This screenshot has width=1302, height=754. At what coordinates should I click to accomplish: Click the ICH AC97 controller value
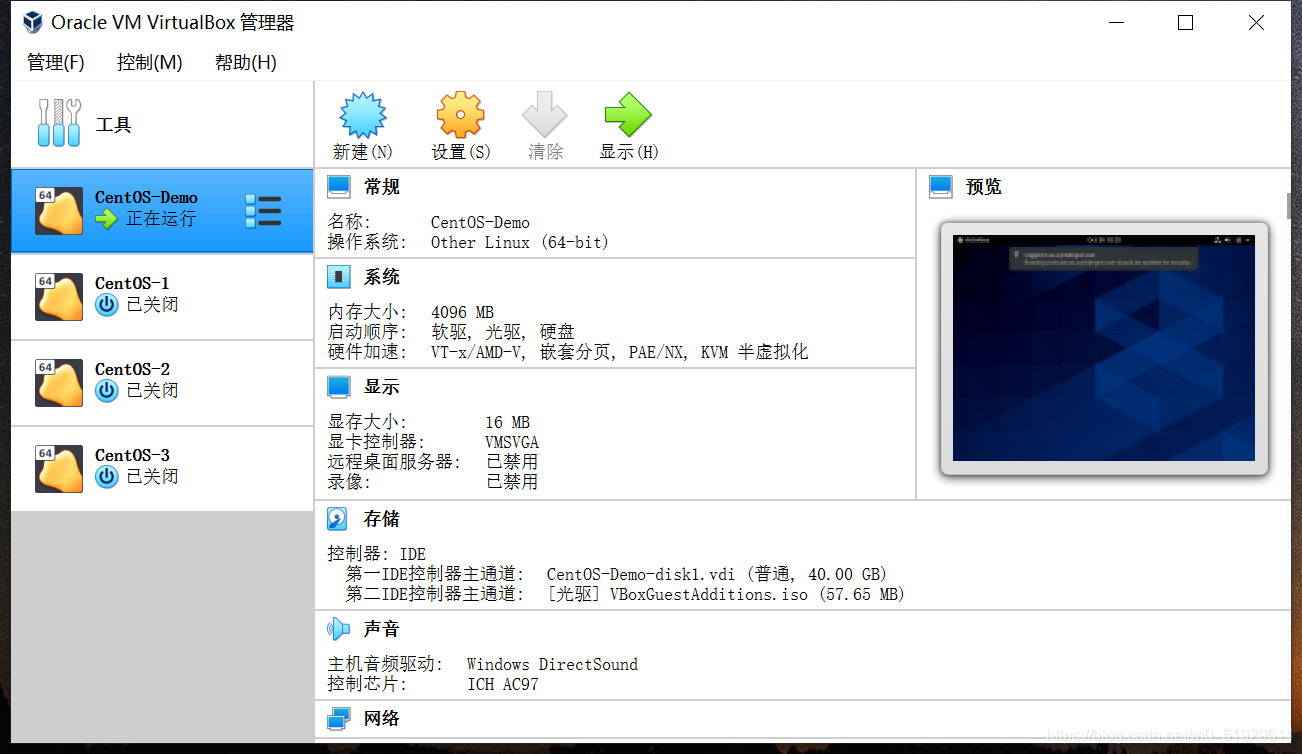pyautogui.click(x=503, y=684)
